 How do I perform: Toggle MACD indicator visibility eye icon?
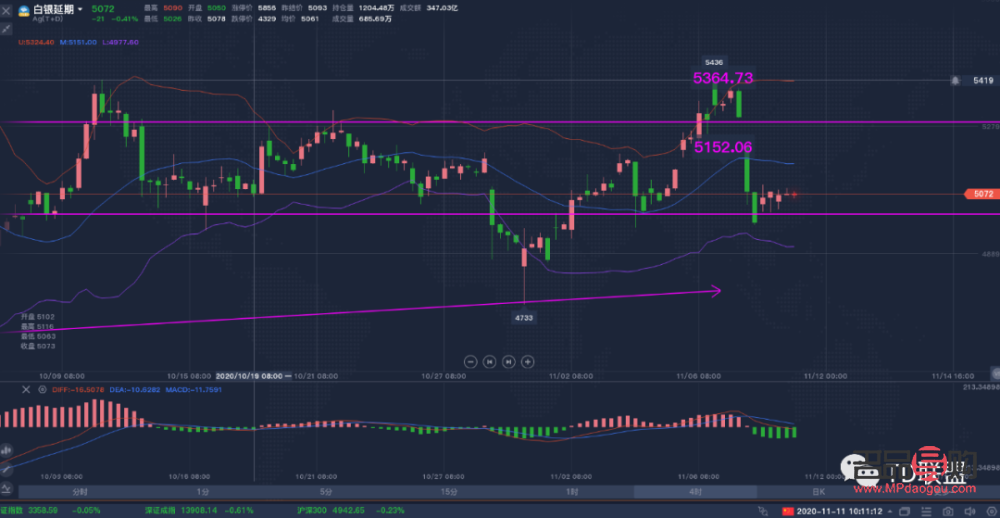41,390
